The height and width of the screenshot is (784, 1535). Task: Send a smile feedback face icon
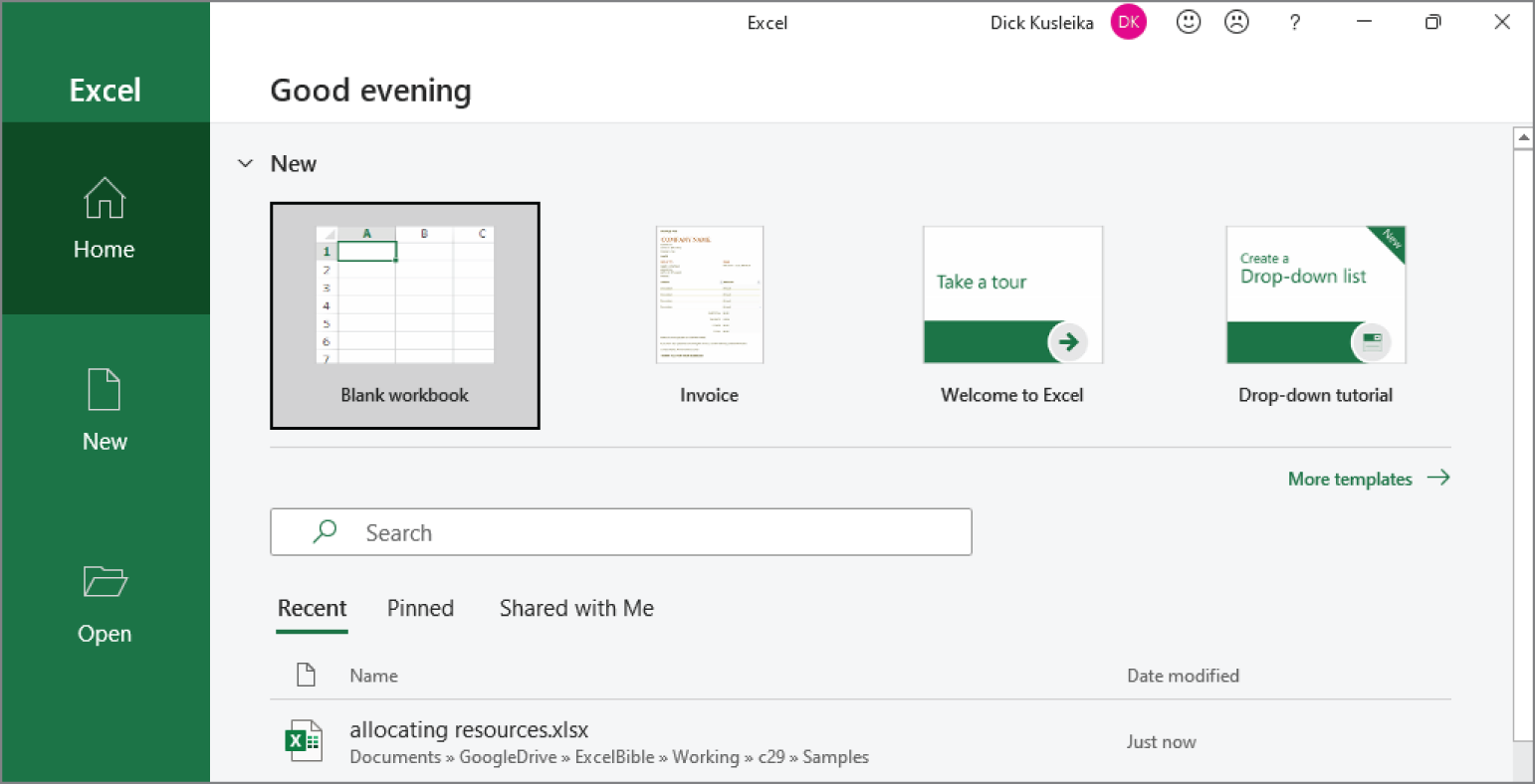coord(1189,22)
